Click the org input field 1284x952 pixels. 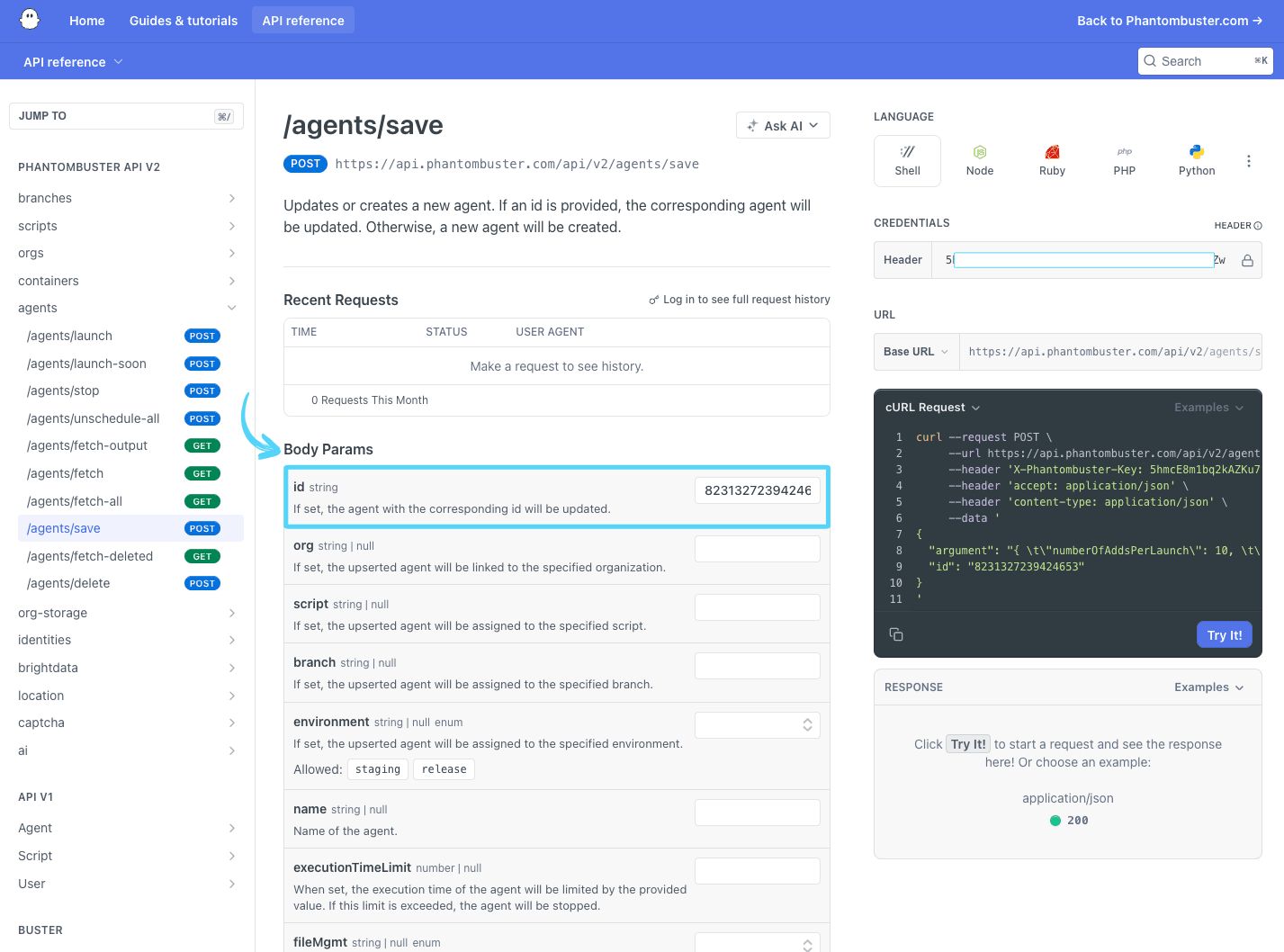click(x=757, y=549)
